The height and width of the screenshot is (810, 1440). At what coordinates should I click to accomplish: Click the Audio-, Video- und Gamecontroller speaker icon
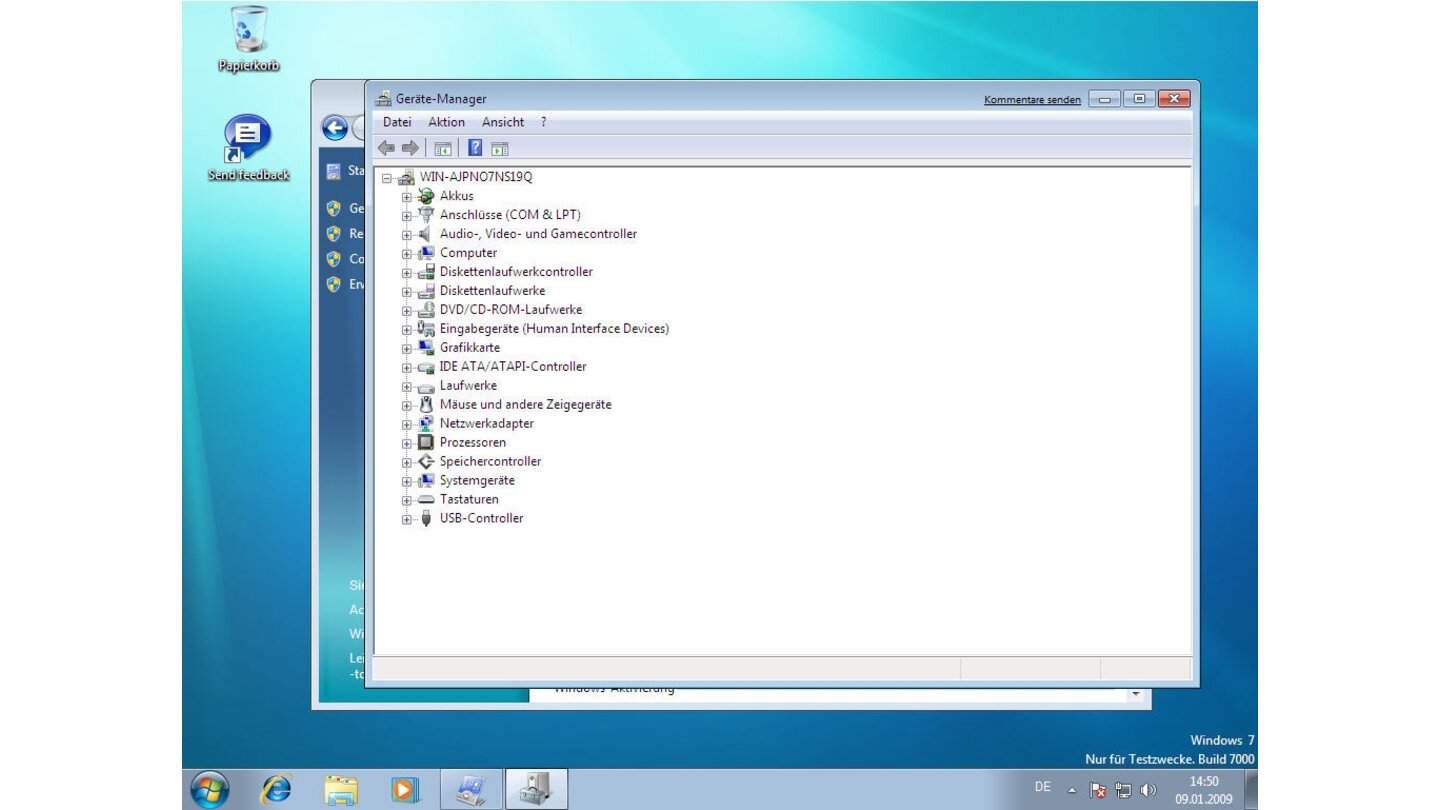pos(426,234)
